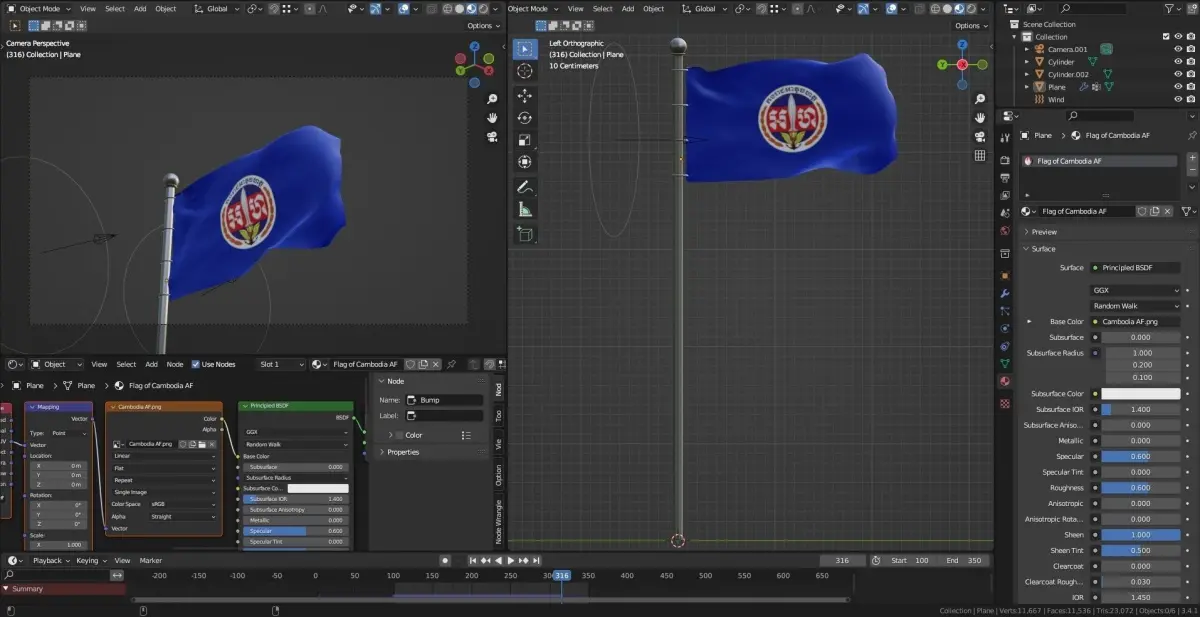Image resolution: width=1200 pixels, height=617 pixels.
Task: Click the Z axis of the right viewport gizmo
Action: [x=962, y=47]
